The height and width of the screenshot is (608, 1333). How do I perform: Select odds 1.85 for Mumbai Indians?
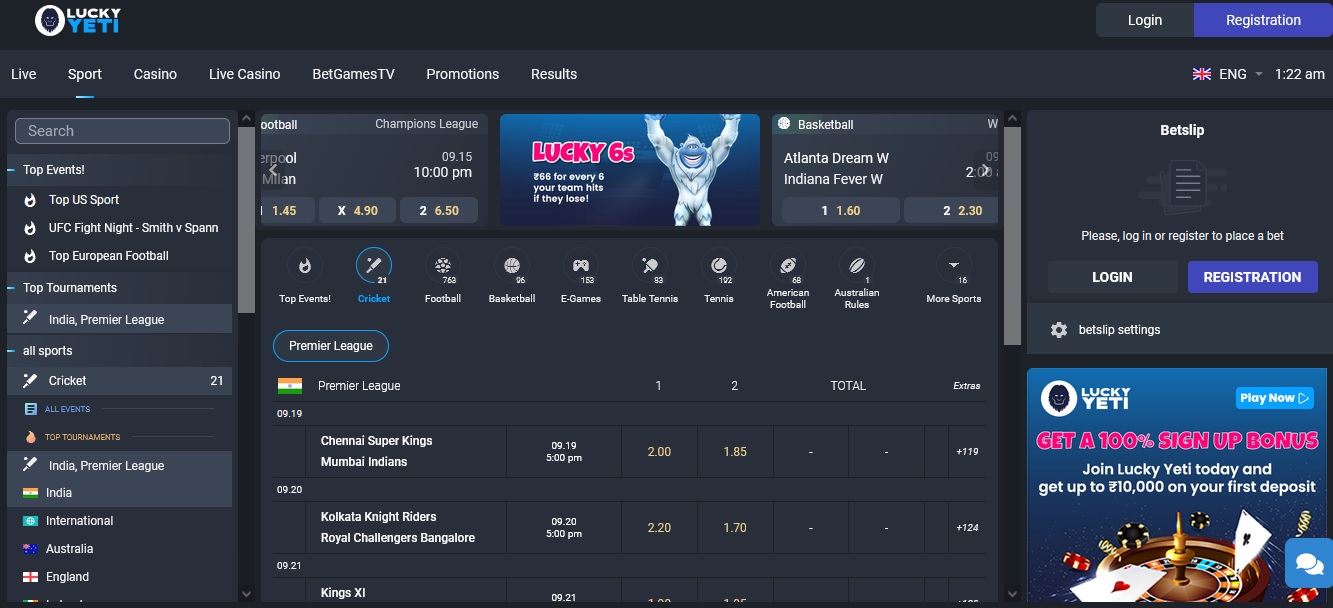[735, 452]
